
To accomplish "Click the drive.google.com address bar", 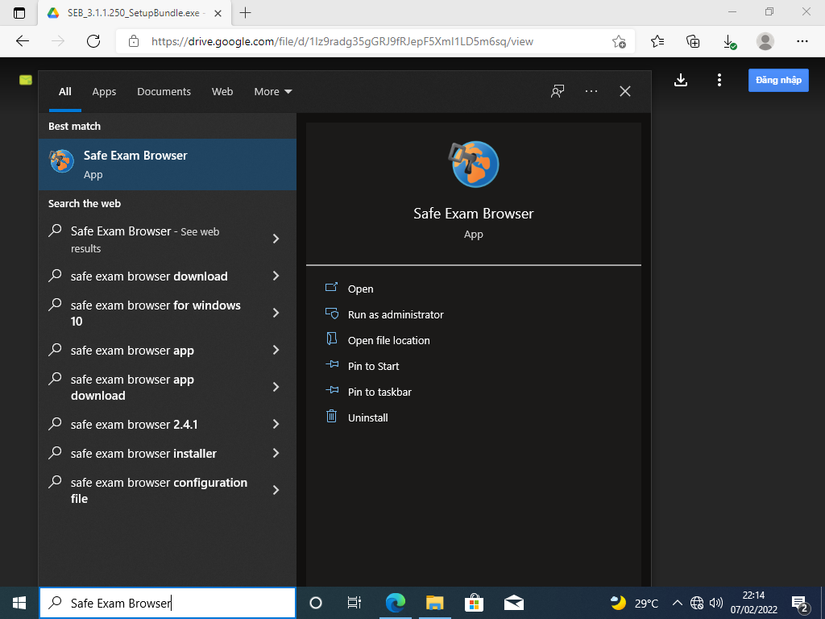I will 375,42.
